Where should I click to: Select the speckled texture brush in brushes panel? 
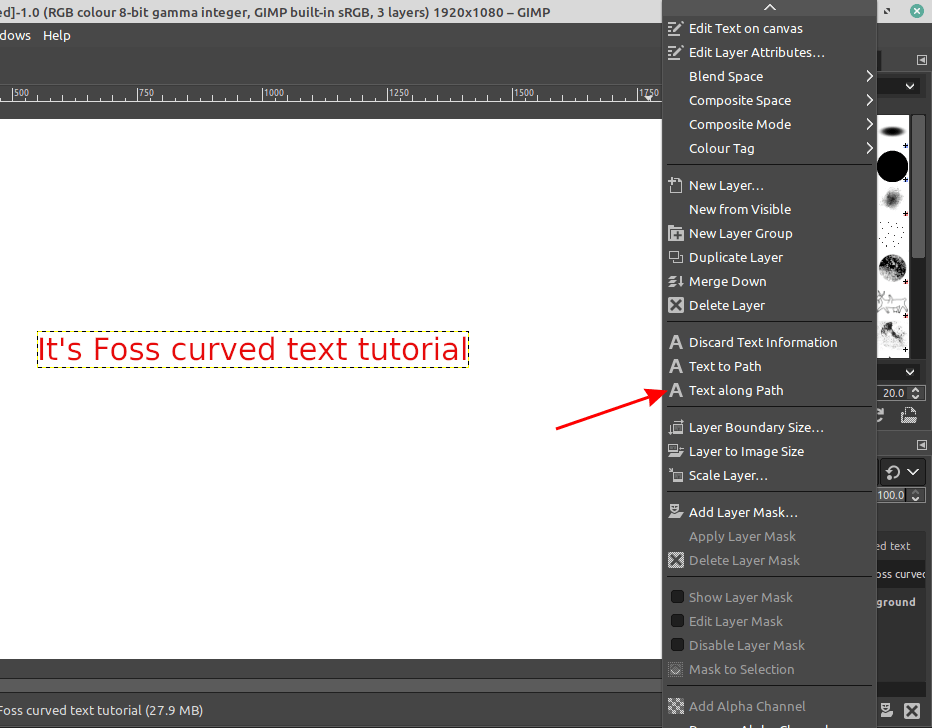click(x=892, y=268)
